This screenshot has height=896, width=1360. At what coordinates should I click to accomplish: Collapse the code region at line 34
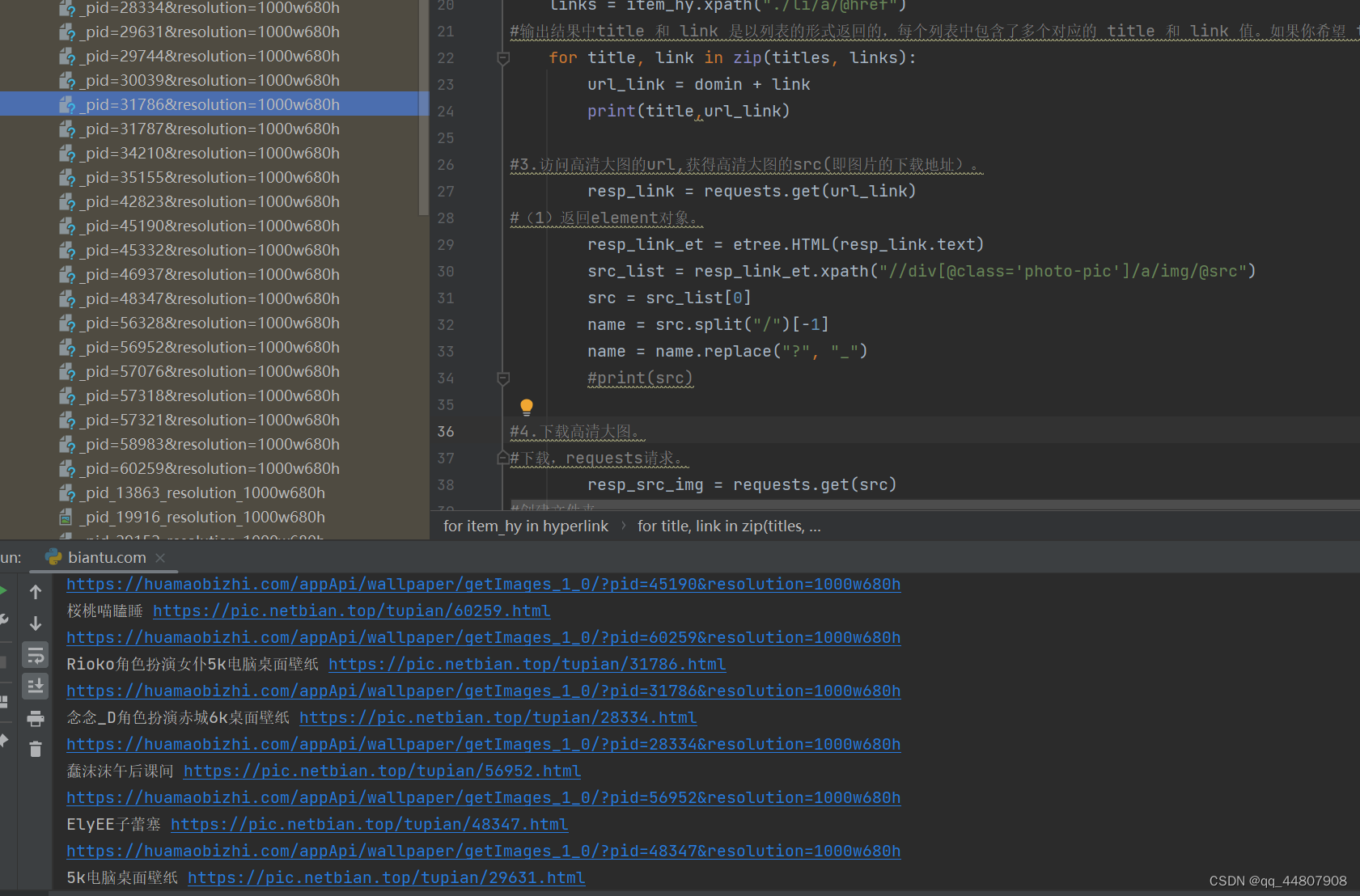pos(502,378)
